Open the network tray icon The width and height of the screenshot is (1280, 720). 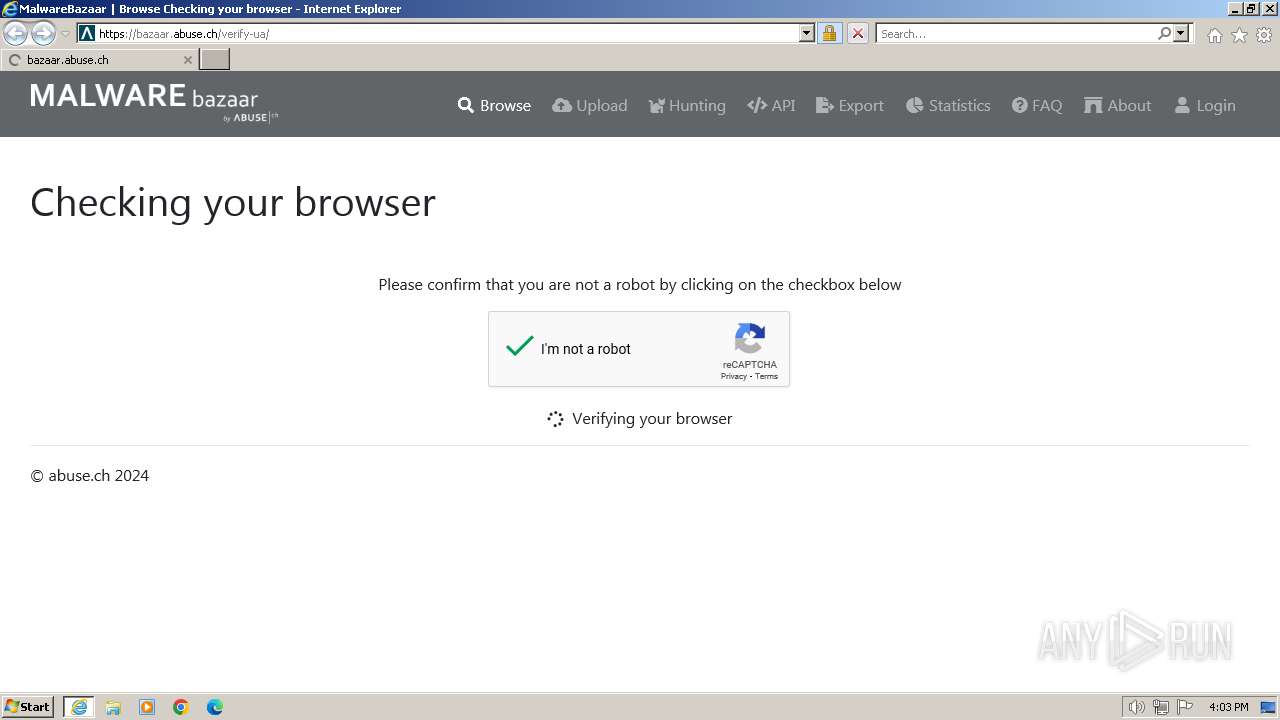coord(1161,707)
